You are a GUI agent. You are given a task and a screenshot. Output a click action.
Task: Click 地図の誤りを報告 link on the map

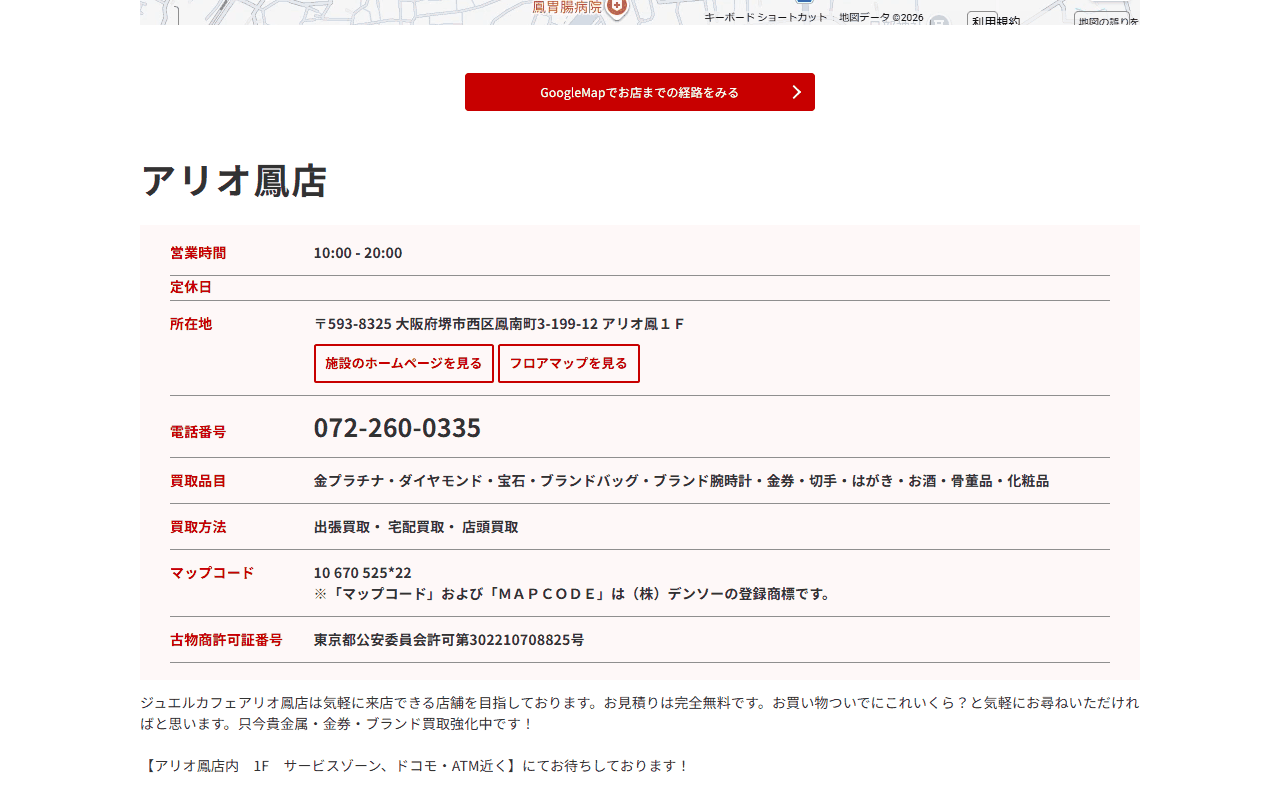click(1107, 20)
